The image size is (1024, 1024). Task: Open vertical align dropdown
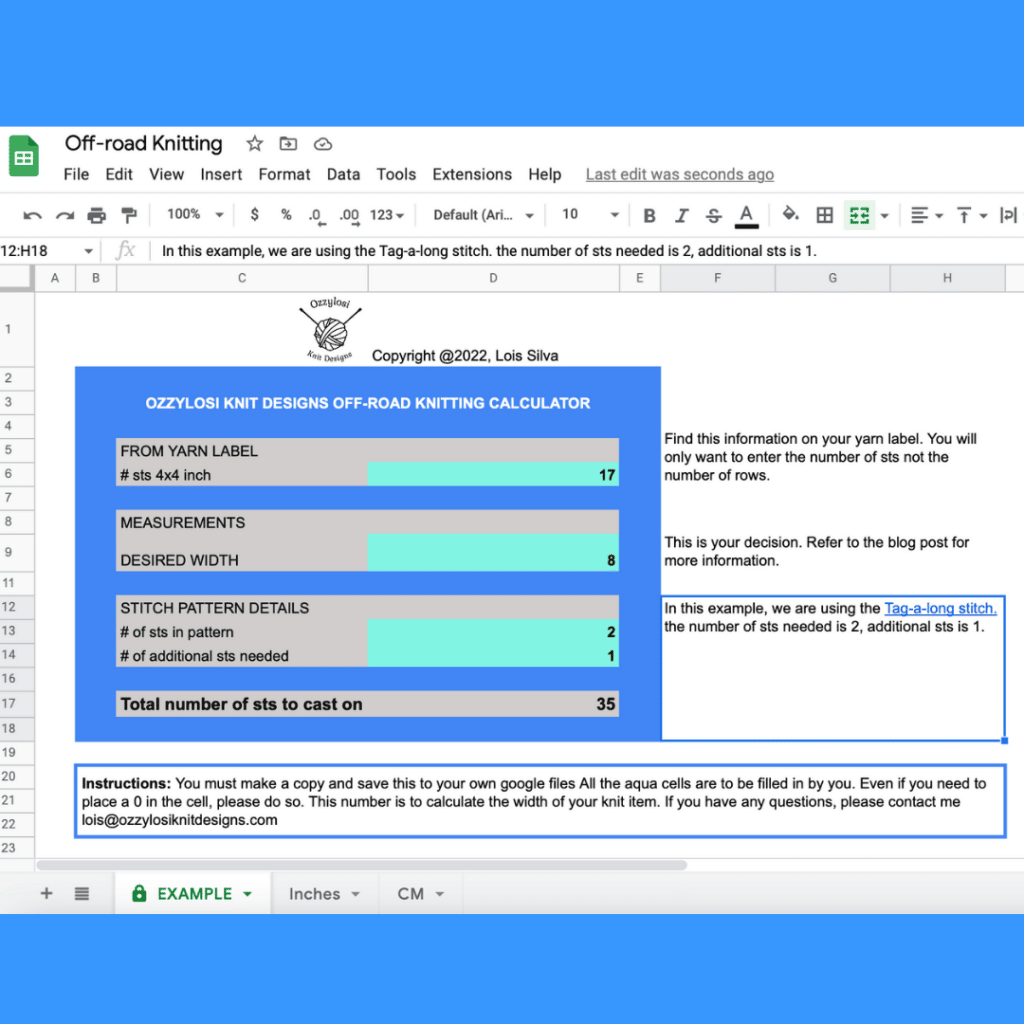pos(972,215)
